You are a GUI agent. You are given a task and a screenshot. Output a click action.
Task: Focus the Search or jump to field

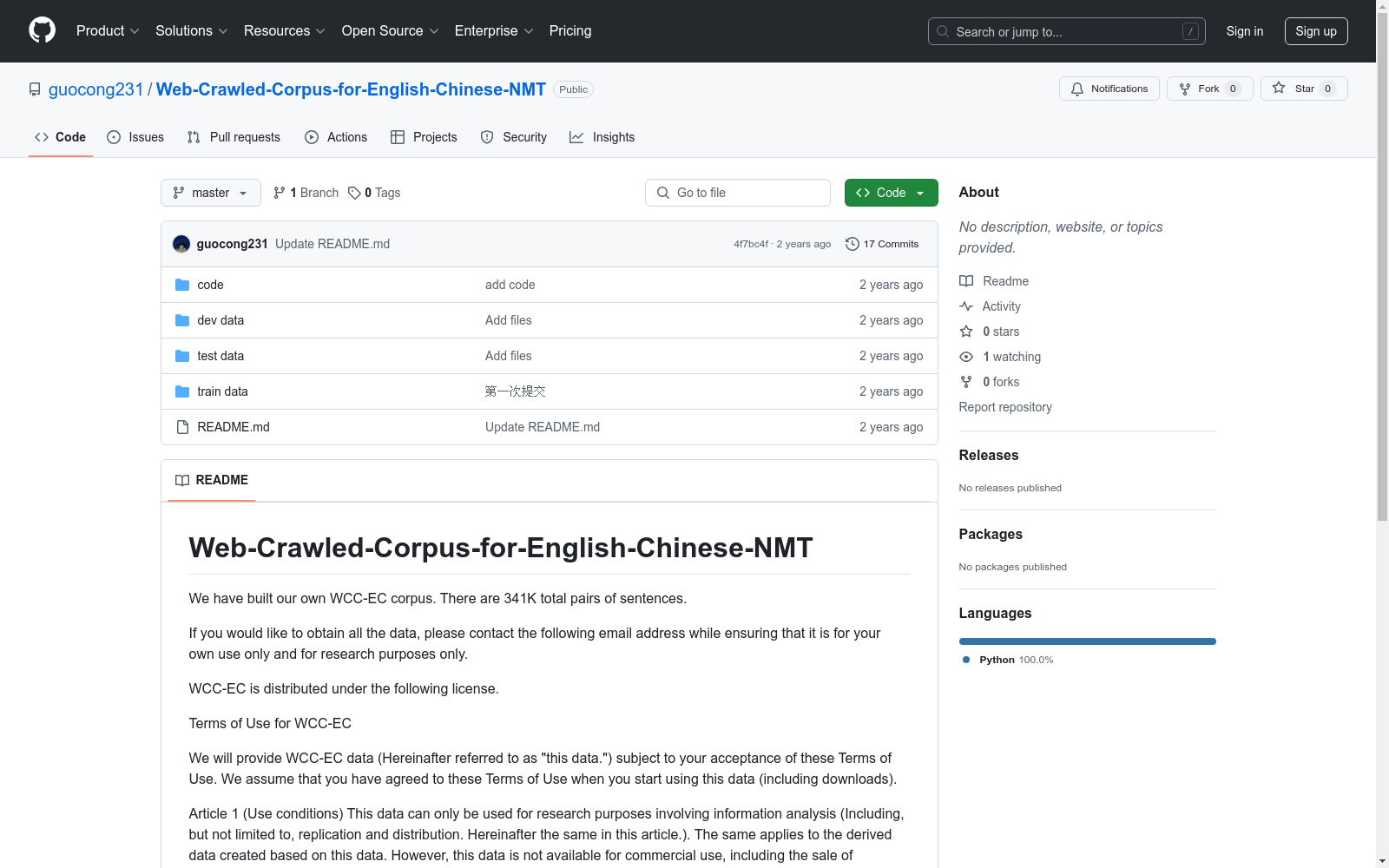[1066, 31]
